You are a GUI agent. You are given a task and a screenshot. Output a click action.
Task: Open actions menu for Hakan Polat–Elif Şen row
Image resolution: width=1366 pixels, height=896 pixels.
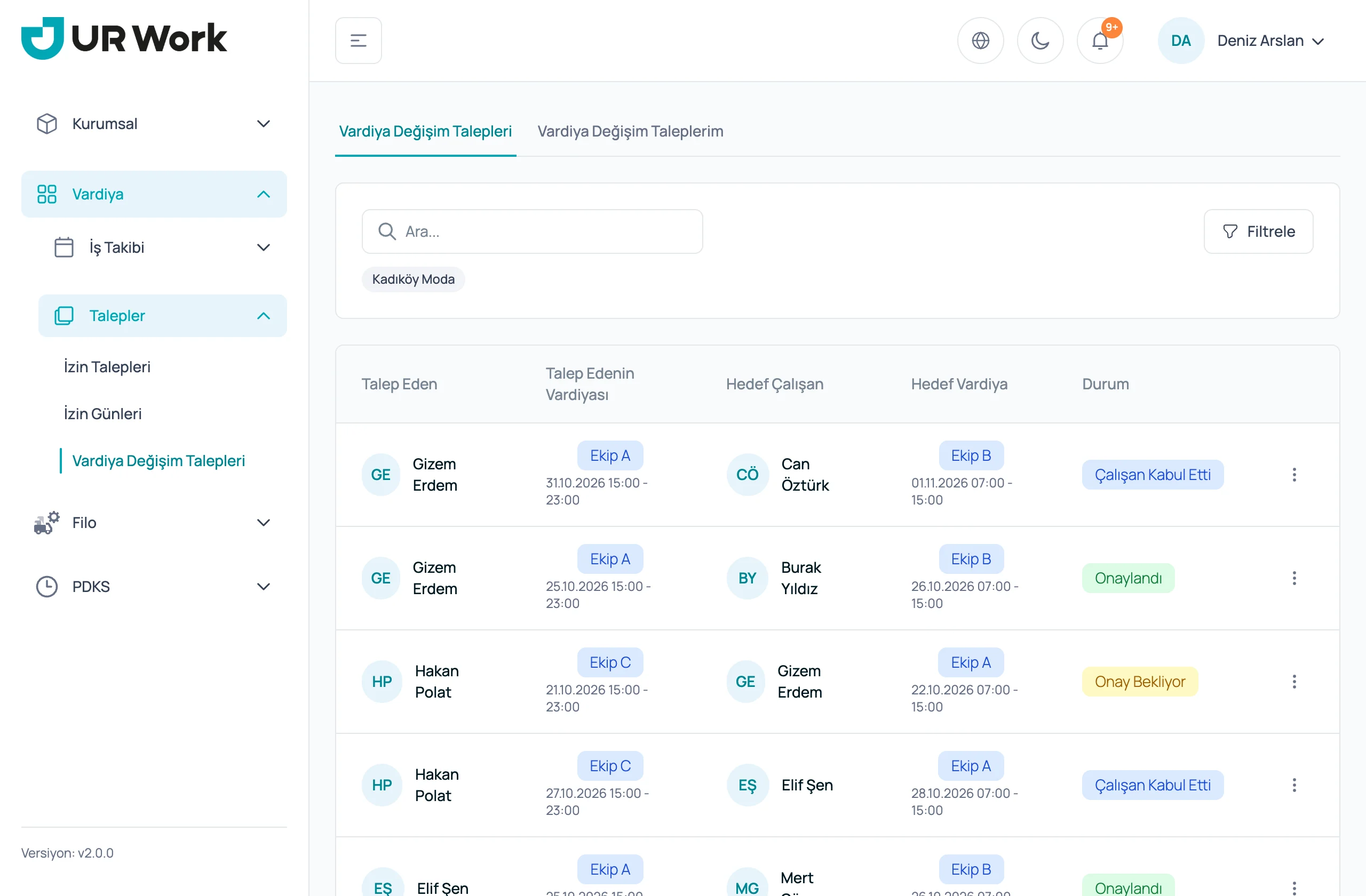pyautogui.click(x=1293, y=785)
